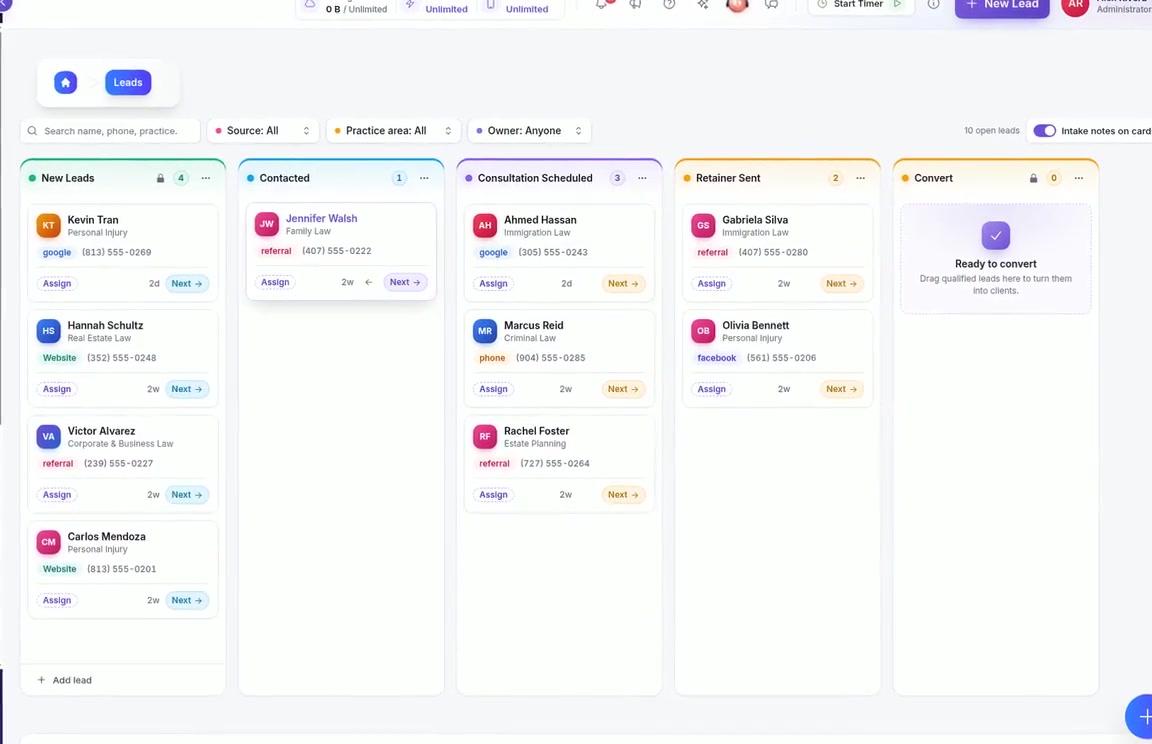Advance Olivia Bennett with Next button
The height and width of the screenshot is (744, 1152).
pyautogui.click(x=841, y=389)
